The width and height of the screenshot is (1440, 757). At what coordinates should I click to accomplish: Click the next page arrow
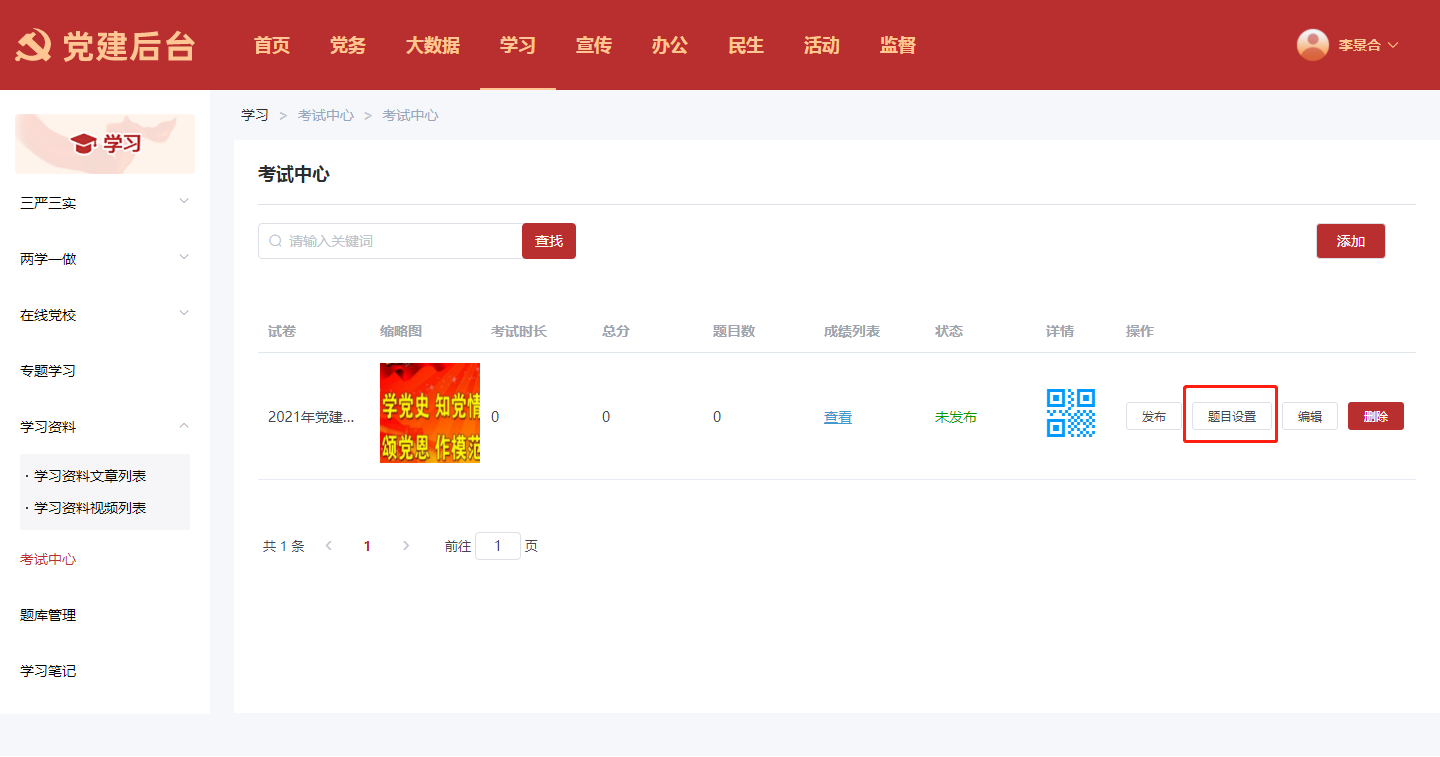(405, 546)
